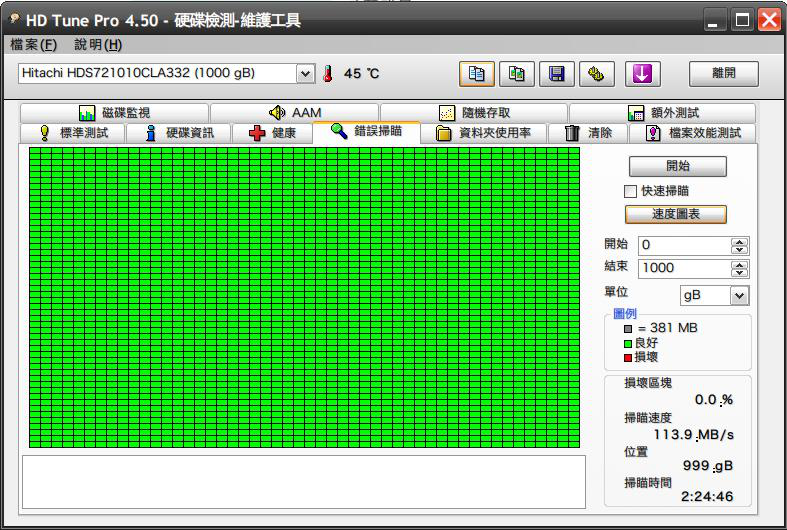Click the green 良好 legend swatch

[x=628, y=344]
